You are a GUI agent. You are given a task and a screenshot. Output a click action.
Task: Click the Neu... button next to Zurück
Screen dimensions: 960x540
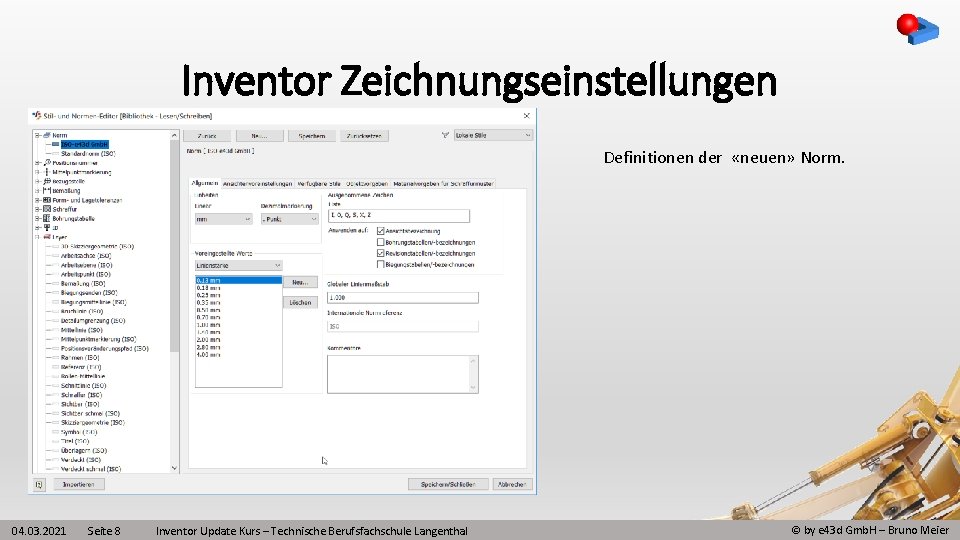point(260,136)
